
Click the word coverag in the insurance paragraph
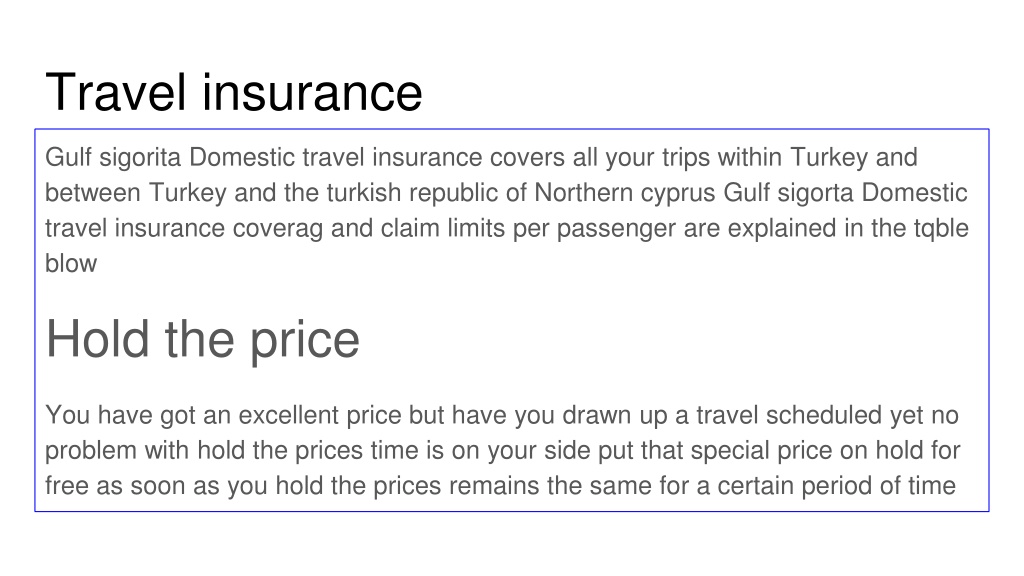(x=278, y=228)
